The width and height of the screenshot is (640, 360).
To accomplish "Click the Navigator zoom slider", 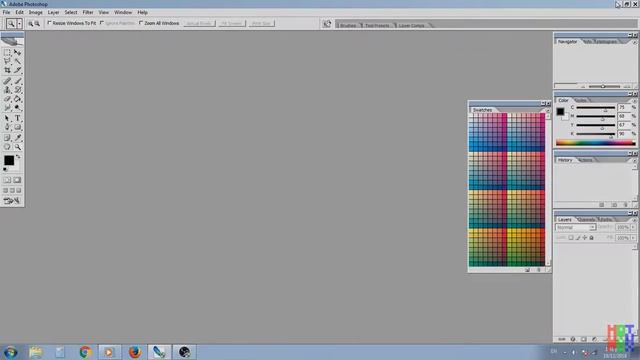I will click(604, 86).
